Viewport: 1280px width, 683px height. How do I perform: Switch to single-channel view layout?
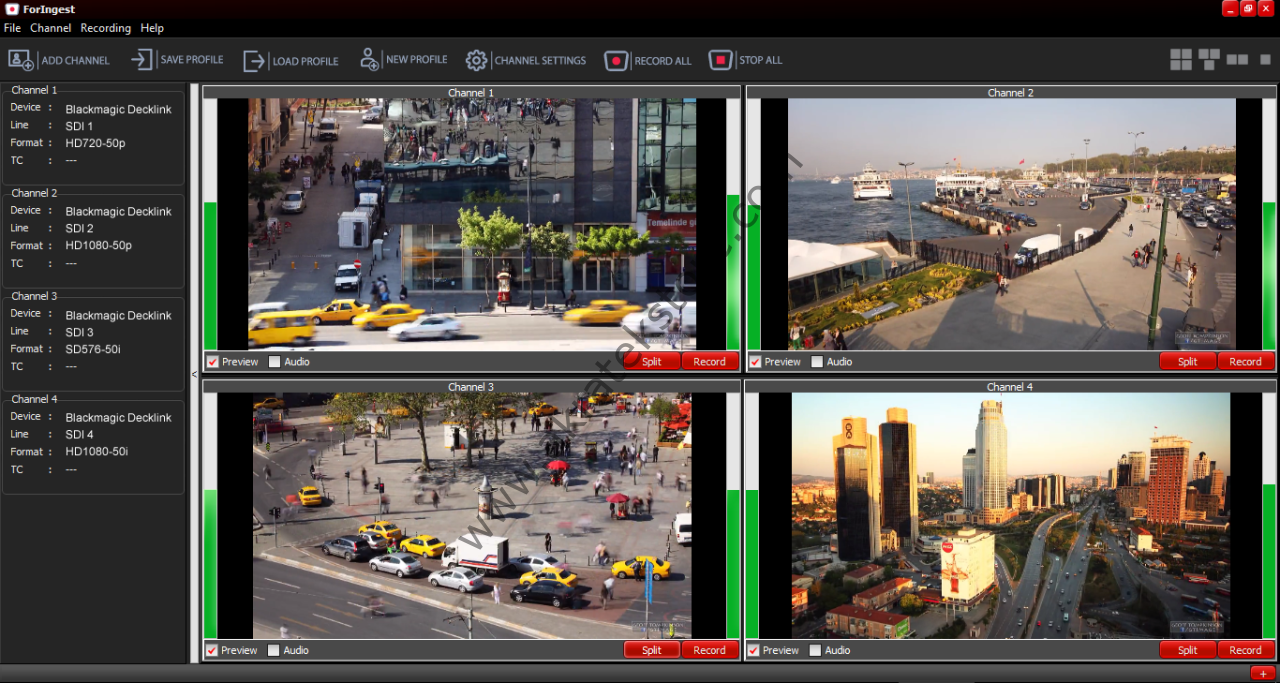point(1265,60)
